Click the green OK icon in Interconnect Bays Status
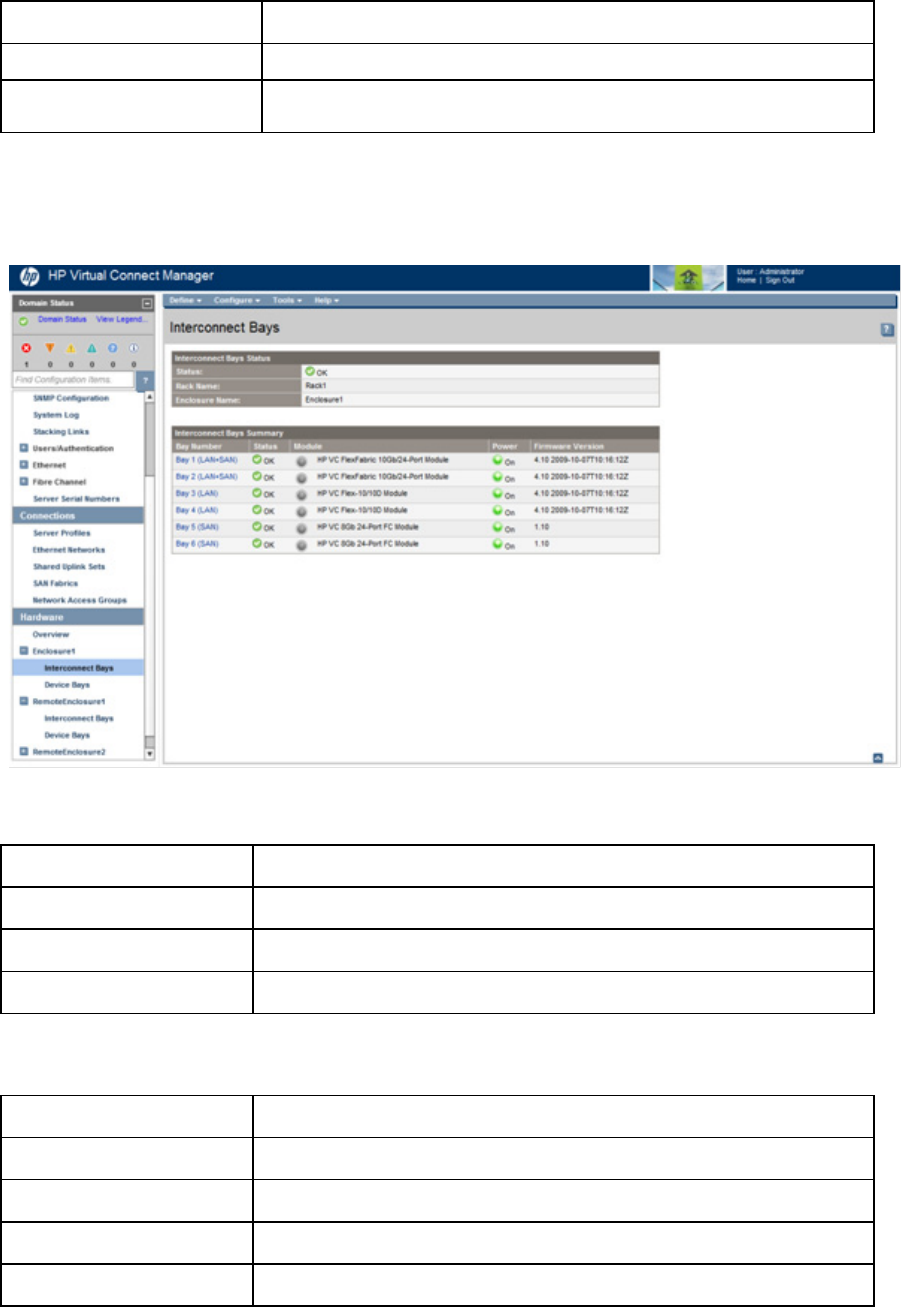902x1307 pixels. [x=310, y=370]
